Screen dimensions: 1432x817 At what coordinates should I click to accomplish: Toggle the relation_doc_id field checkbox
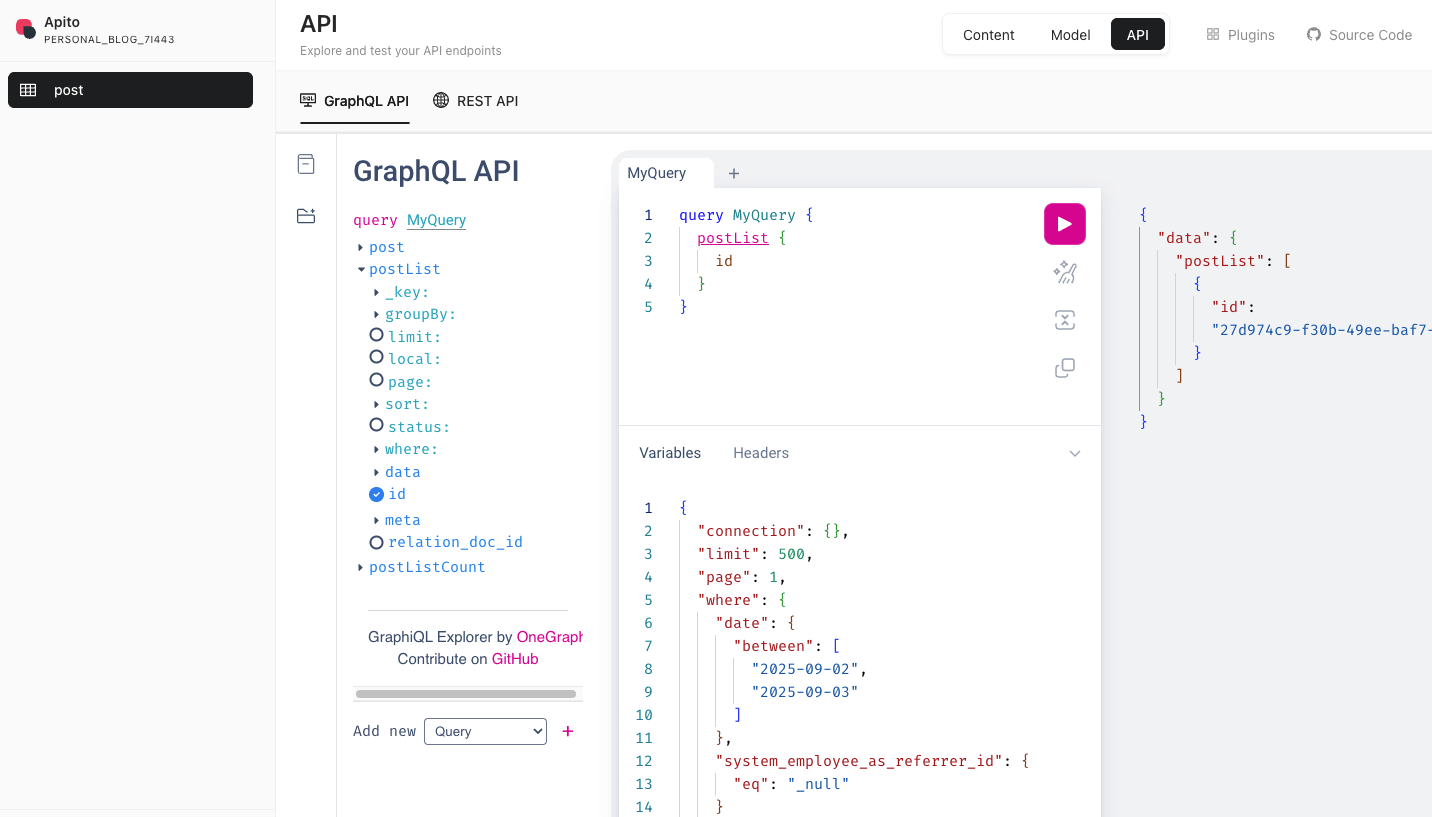point(376,542)
